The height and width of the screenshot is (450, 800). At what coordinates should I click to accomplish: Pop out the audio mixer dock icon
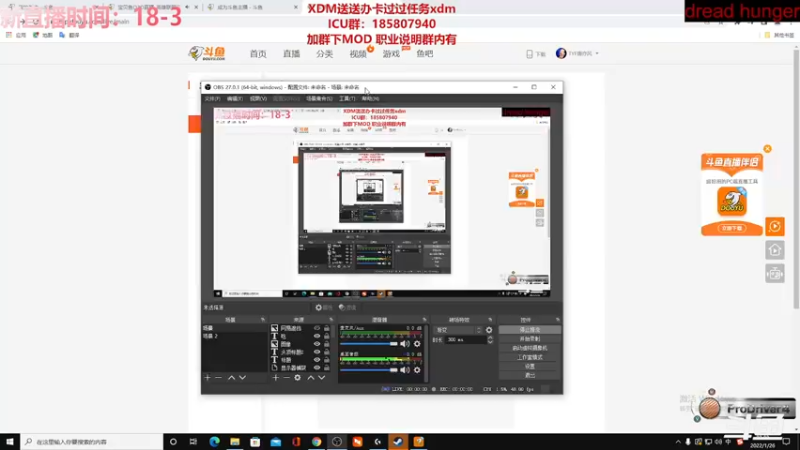424,320
